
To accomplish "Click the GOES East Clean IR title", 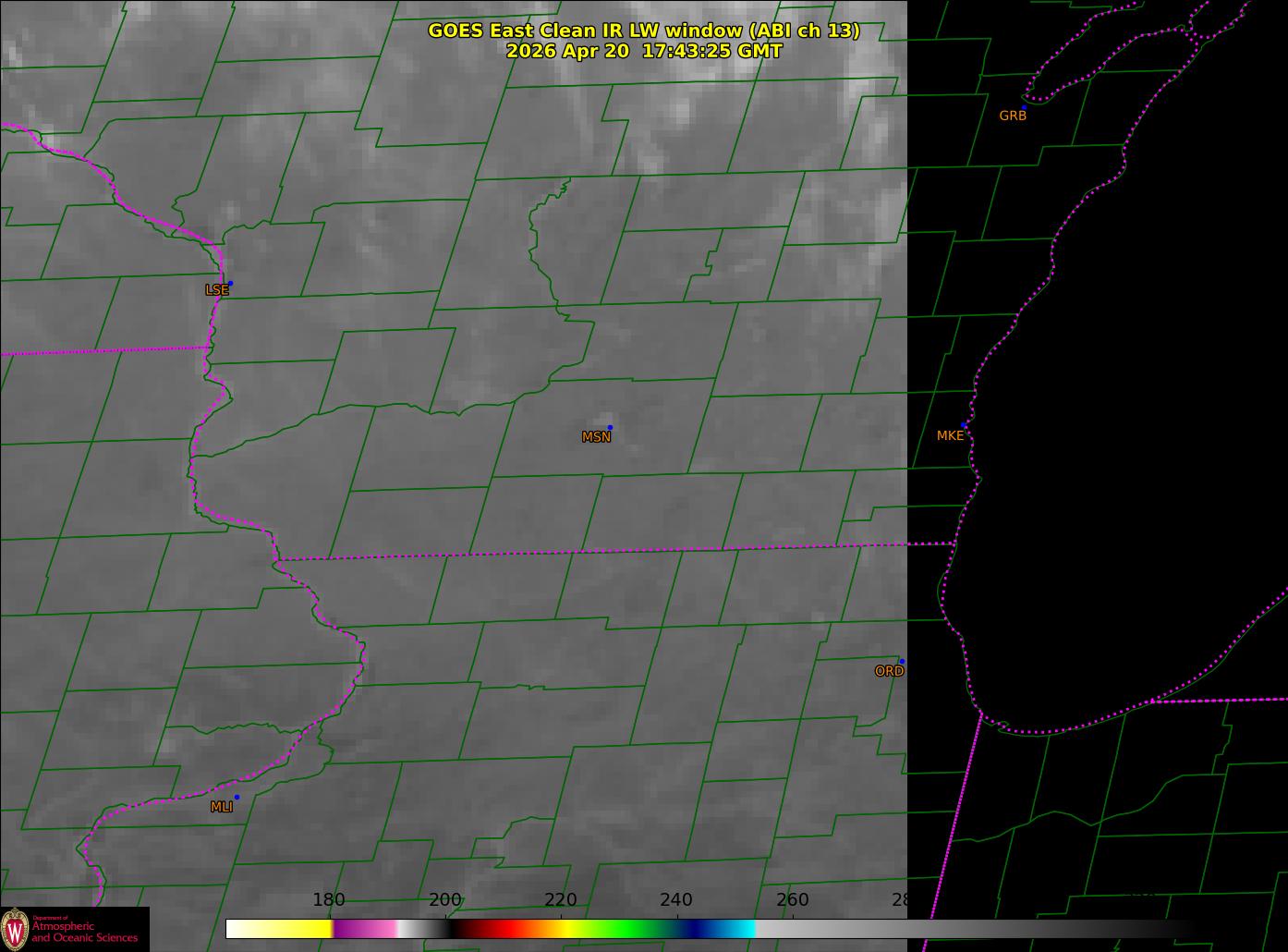I will pos(644,31).
